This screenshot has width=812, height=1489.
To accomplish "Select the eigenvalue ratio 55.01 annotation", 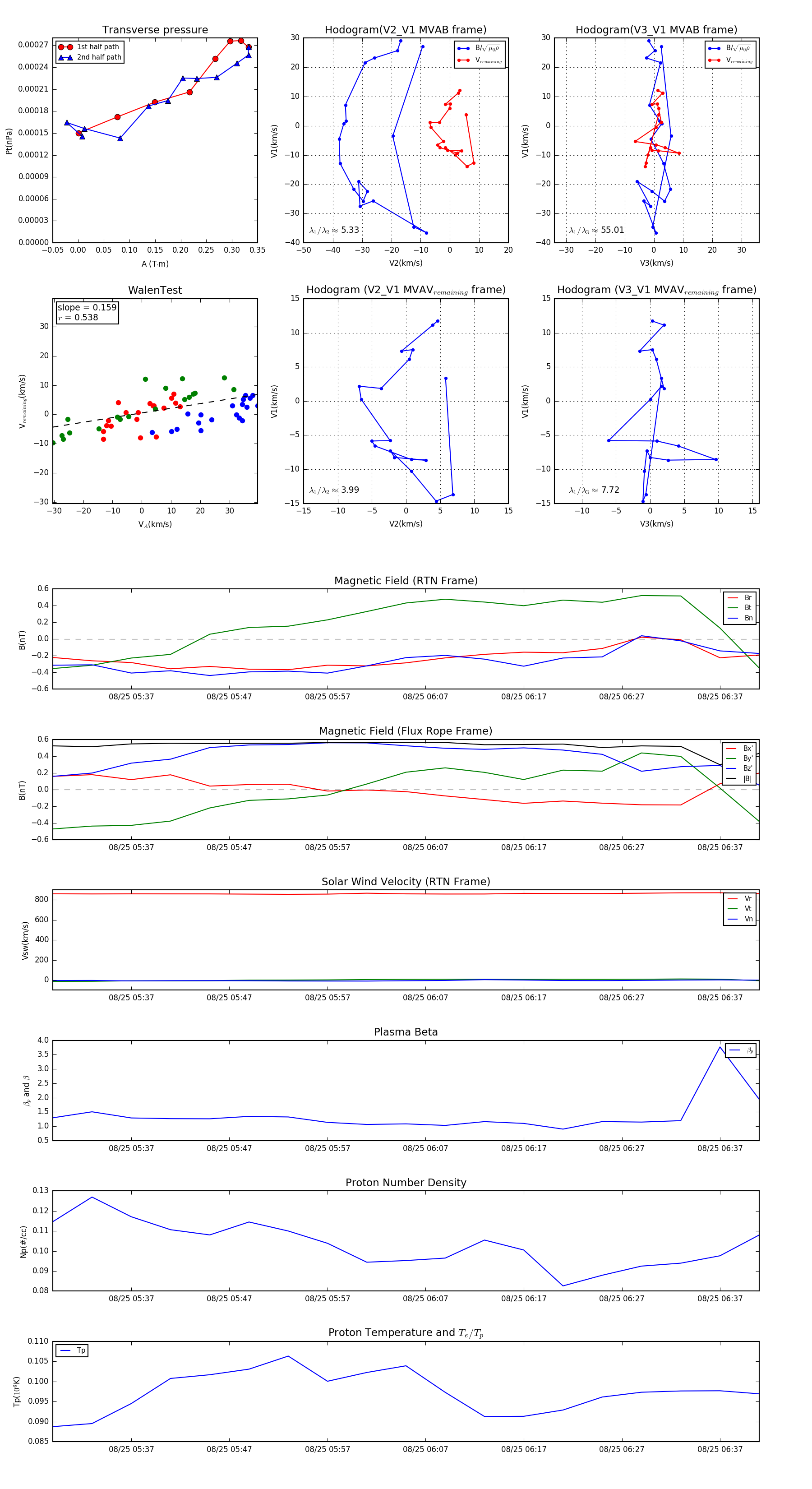I will coord(596,230).
